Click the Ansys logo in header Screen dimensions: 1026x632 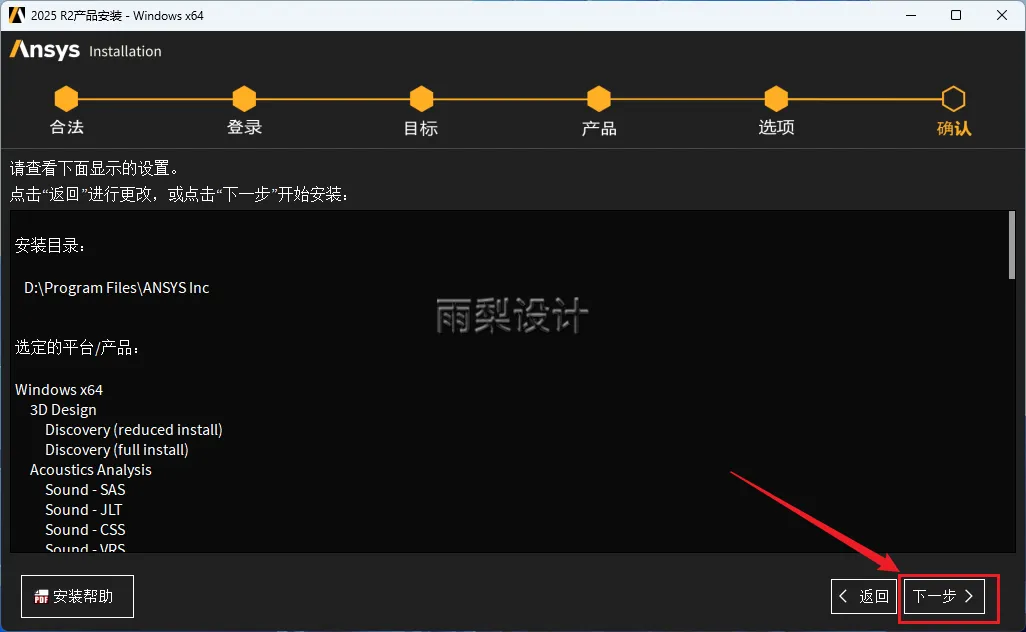pos(44,50)
